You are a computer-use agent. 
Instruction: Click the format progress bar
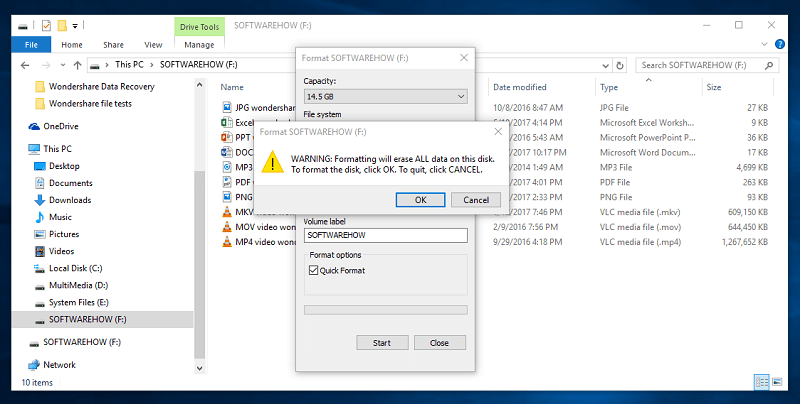(386, 310)
